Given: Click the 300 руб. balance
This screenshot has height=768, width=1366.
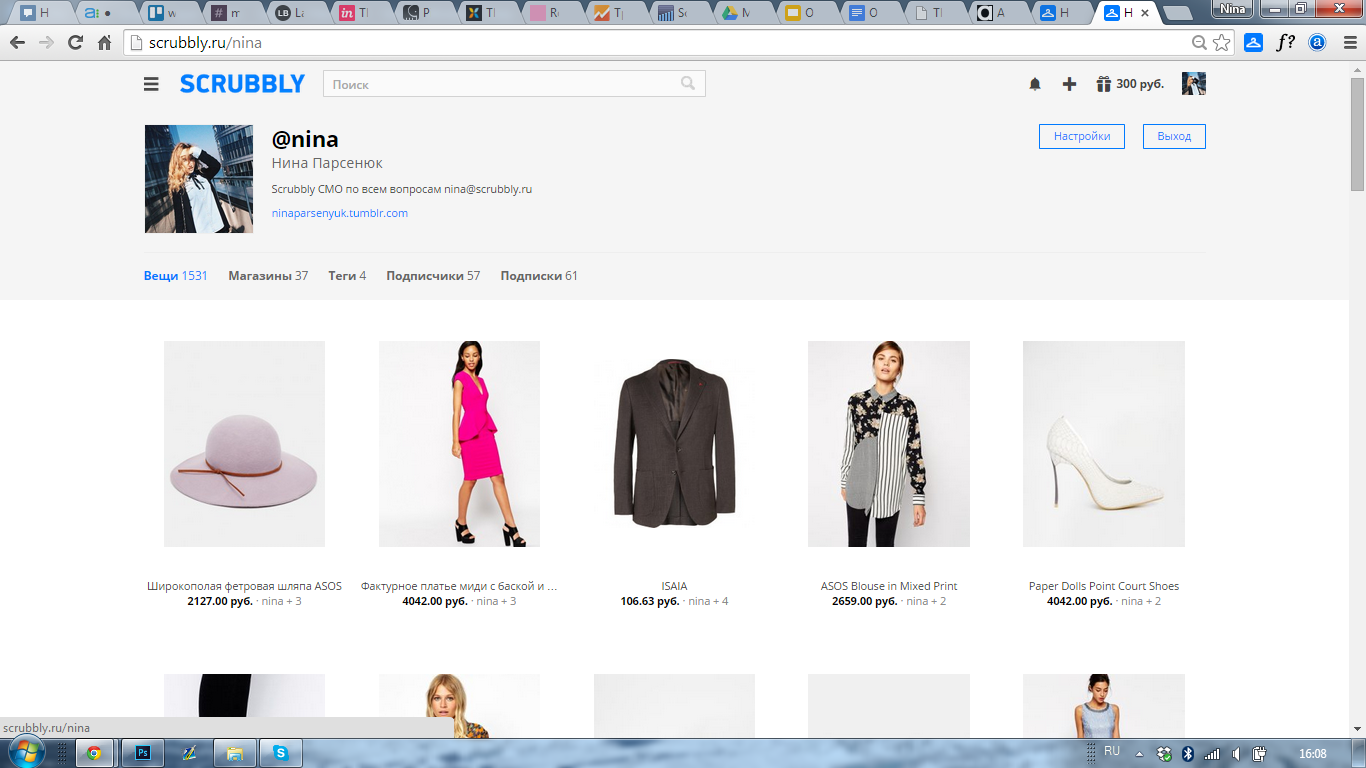Looking at the screenshot, I should [1140, 84].
